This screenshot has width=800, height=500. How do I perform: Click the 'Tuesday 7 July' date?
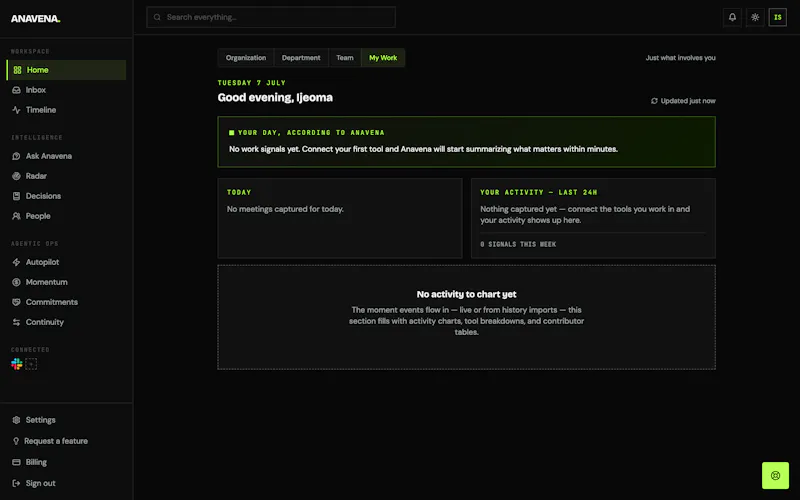coord(252,83)
